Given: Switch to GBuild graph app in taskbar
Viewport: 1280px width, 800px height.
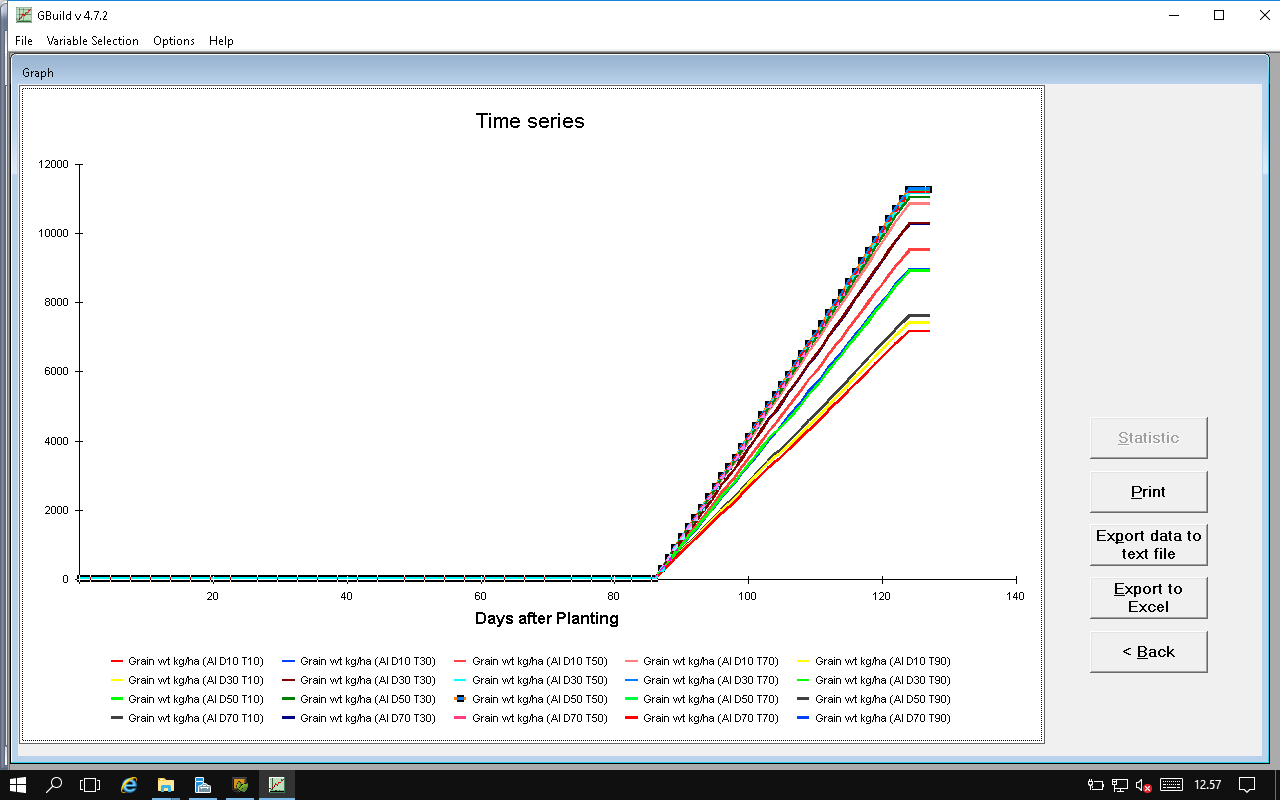Looking at the screenshot, I should (277, 785).
